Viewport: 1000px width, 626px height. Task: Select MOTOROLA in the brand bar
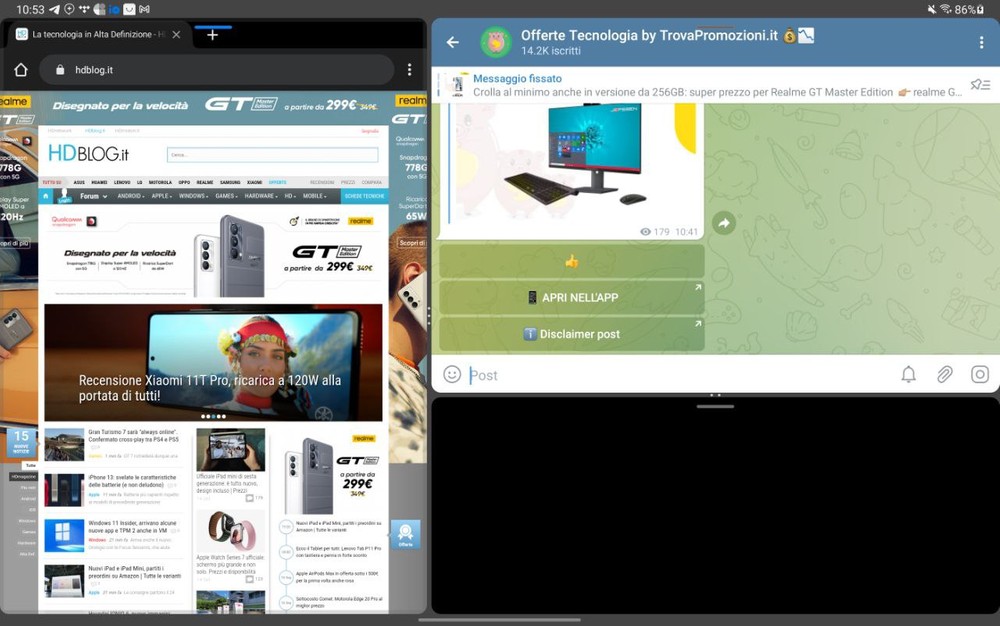[x=160, y=182]
